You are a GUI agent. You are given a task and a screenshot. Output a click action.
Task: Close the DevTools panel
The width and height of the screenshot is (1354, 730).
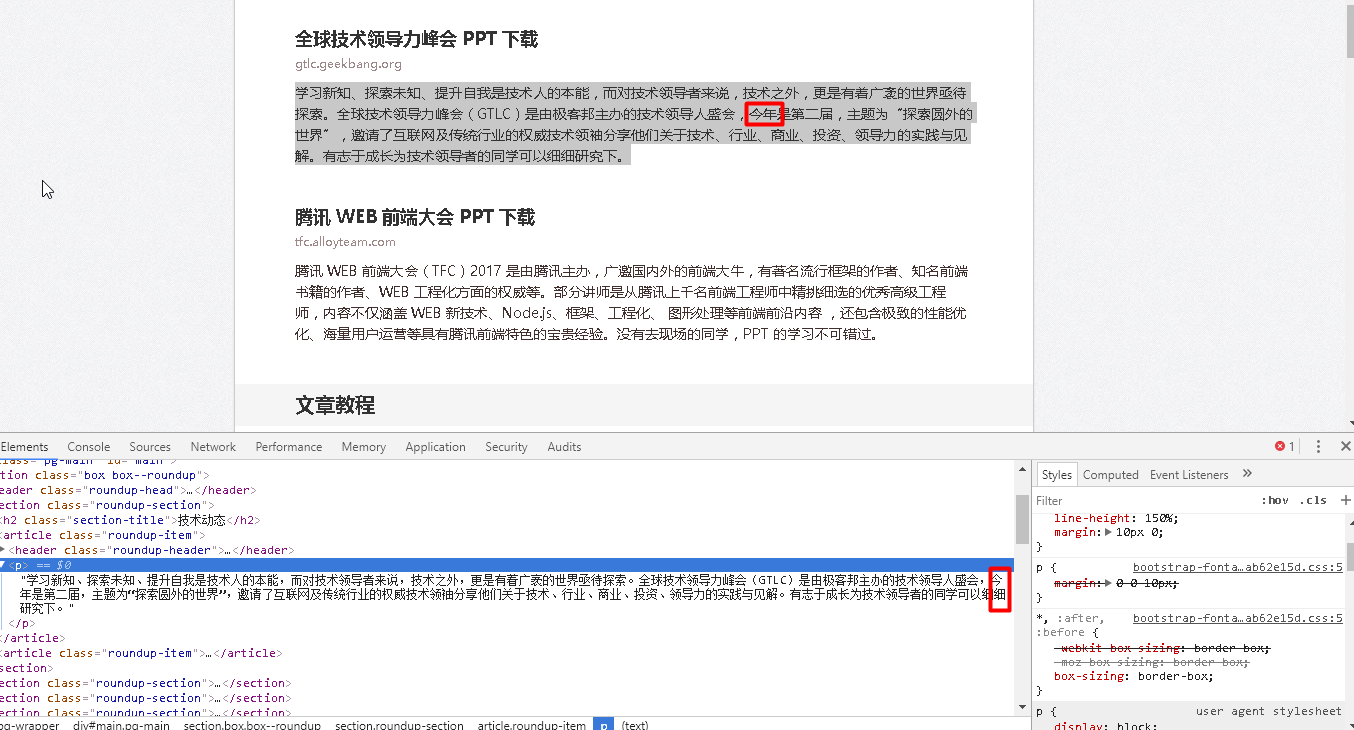point(1345,446)
